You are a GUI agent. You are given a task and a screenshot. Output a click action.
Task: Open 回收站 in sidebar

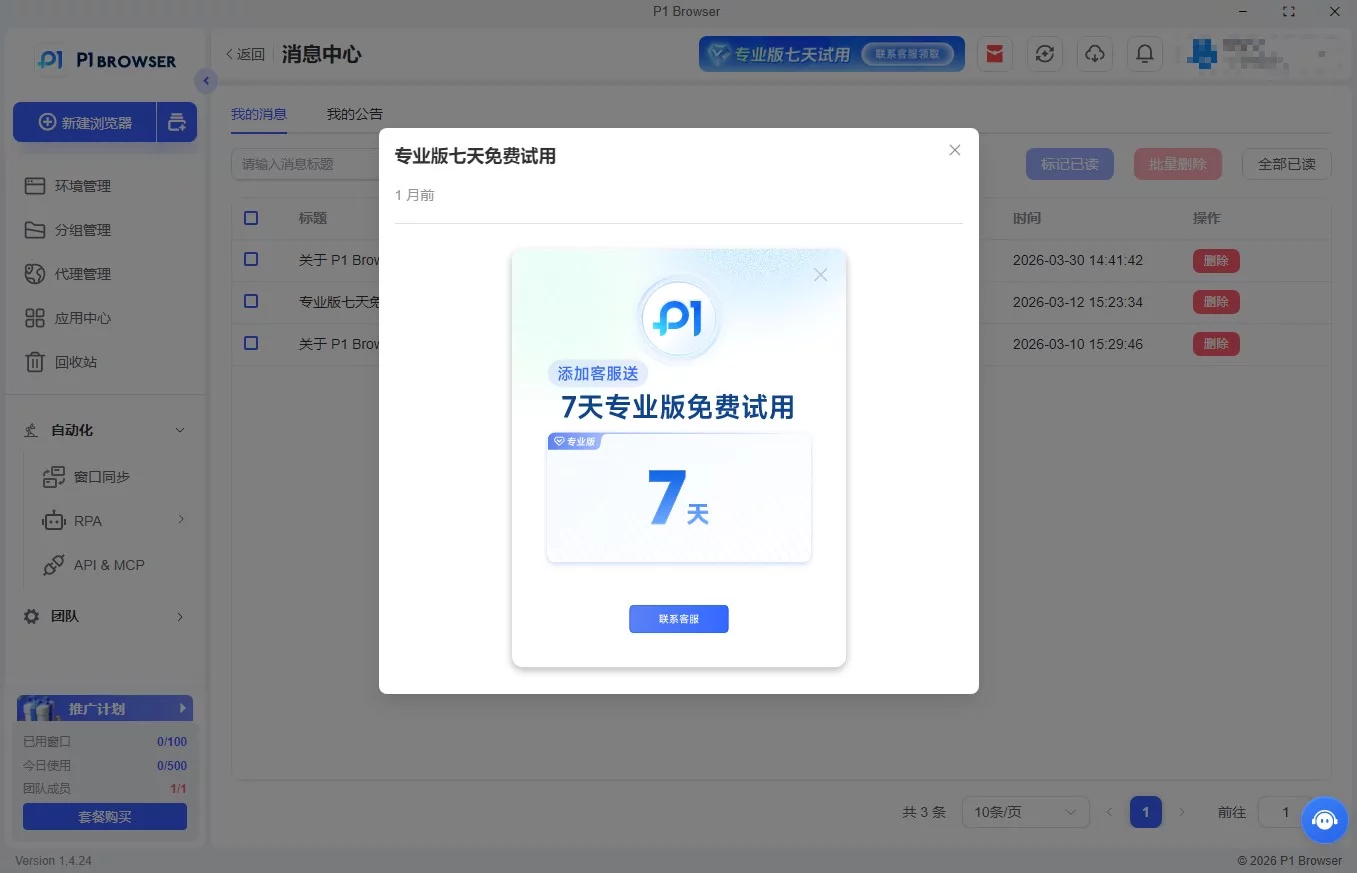(x=105, y=362)
